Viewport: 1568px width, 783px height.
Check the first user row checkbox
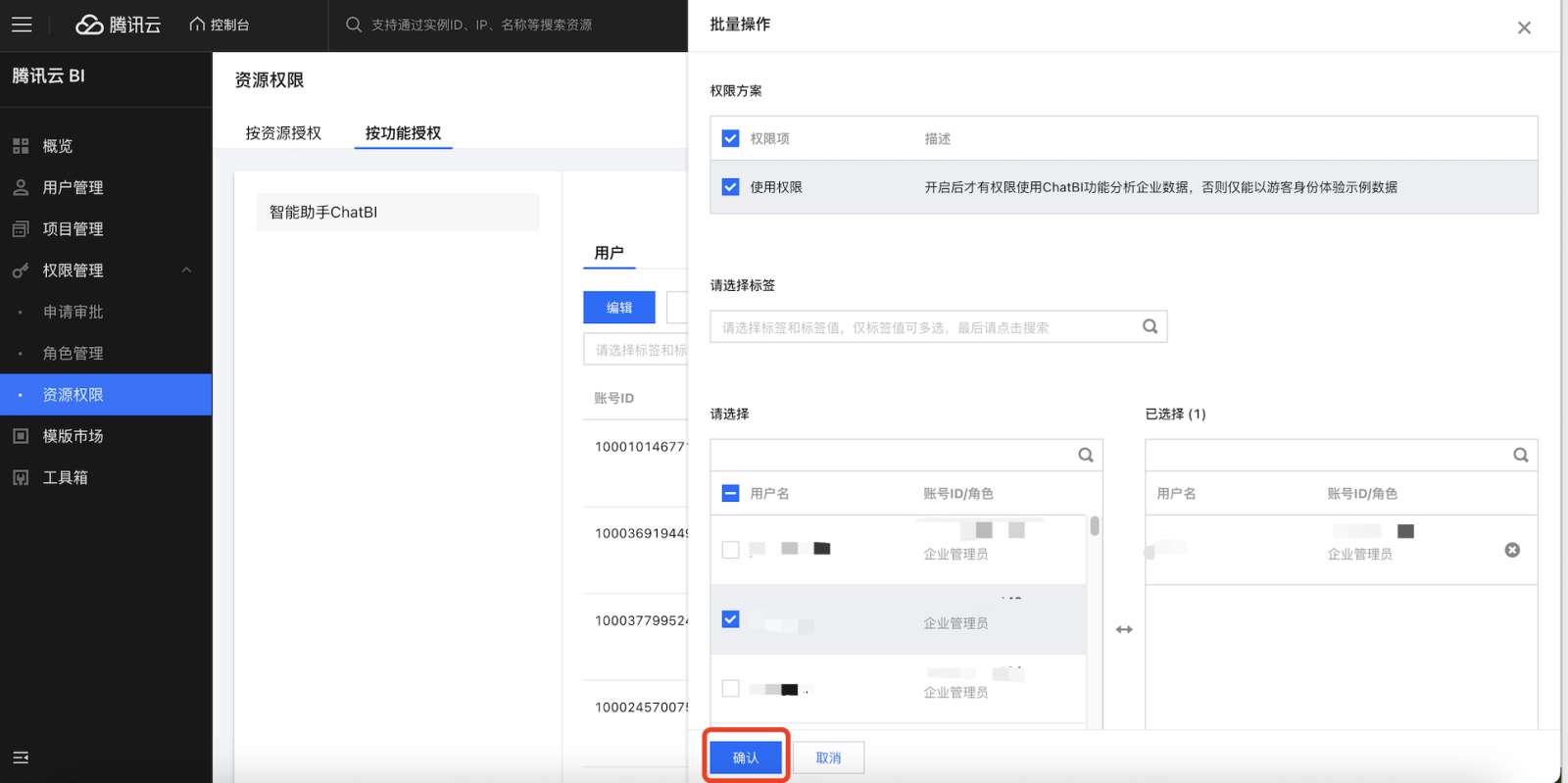730,550
